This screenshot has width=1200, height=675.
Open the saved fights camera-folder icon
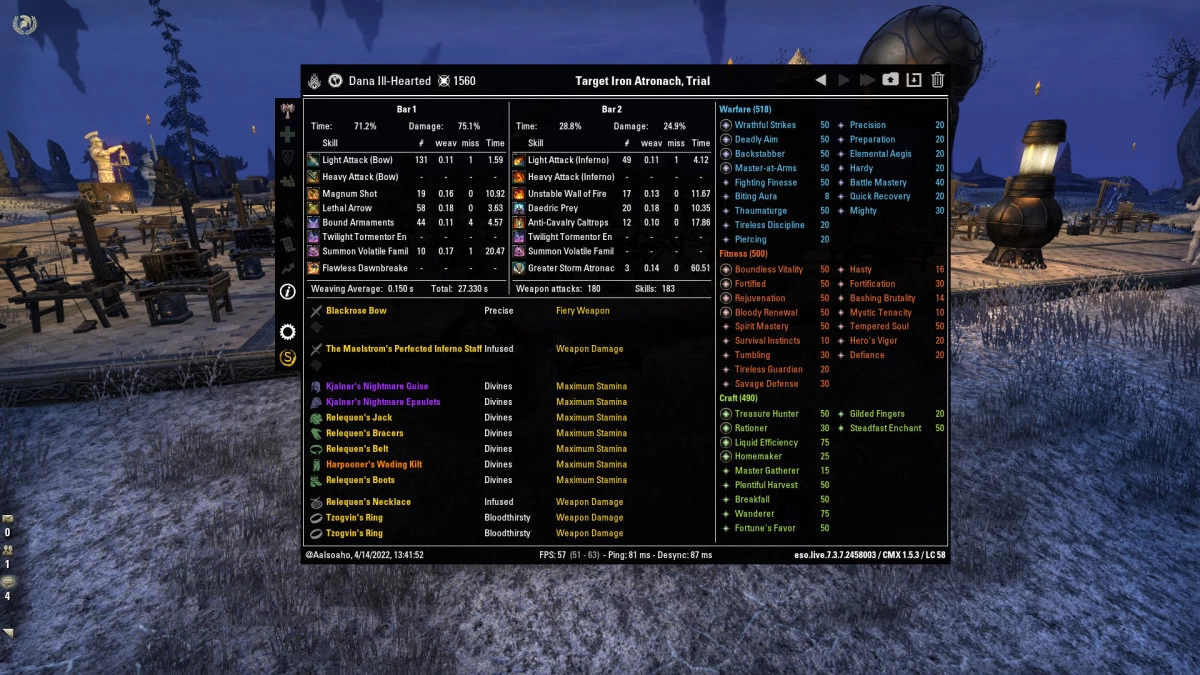click(890, 80)
